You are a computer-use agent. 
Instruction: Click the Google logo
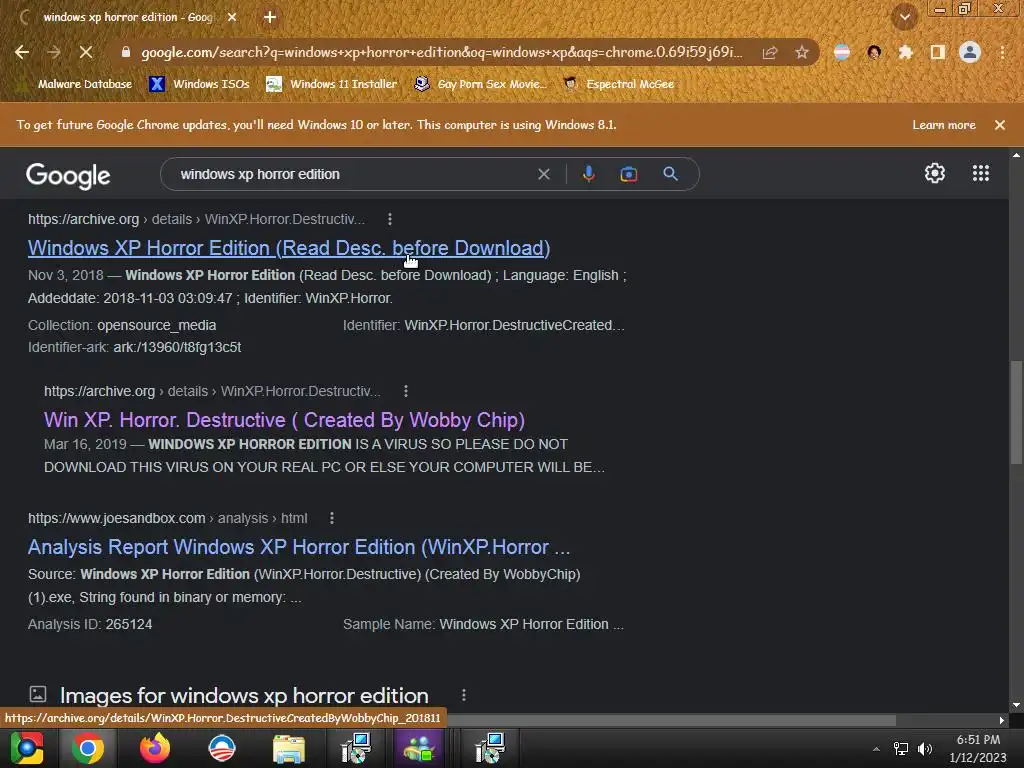point(68,176)
